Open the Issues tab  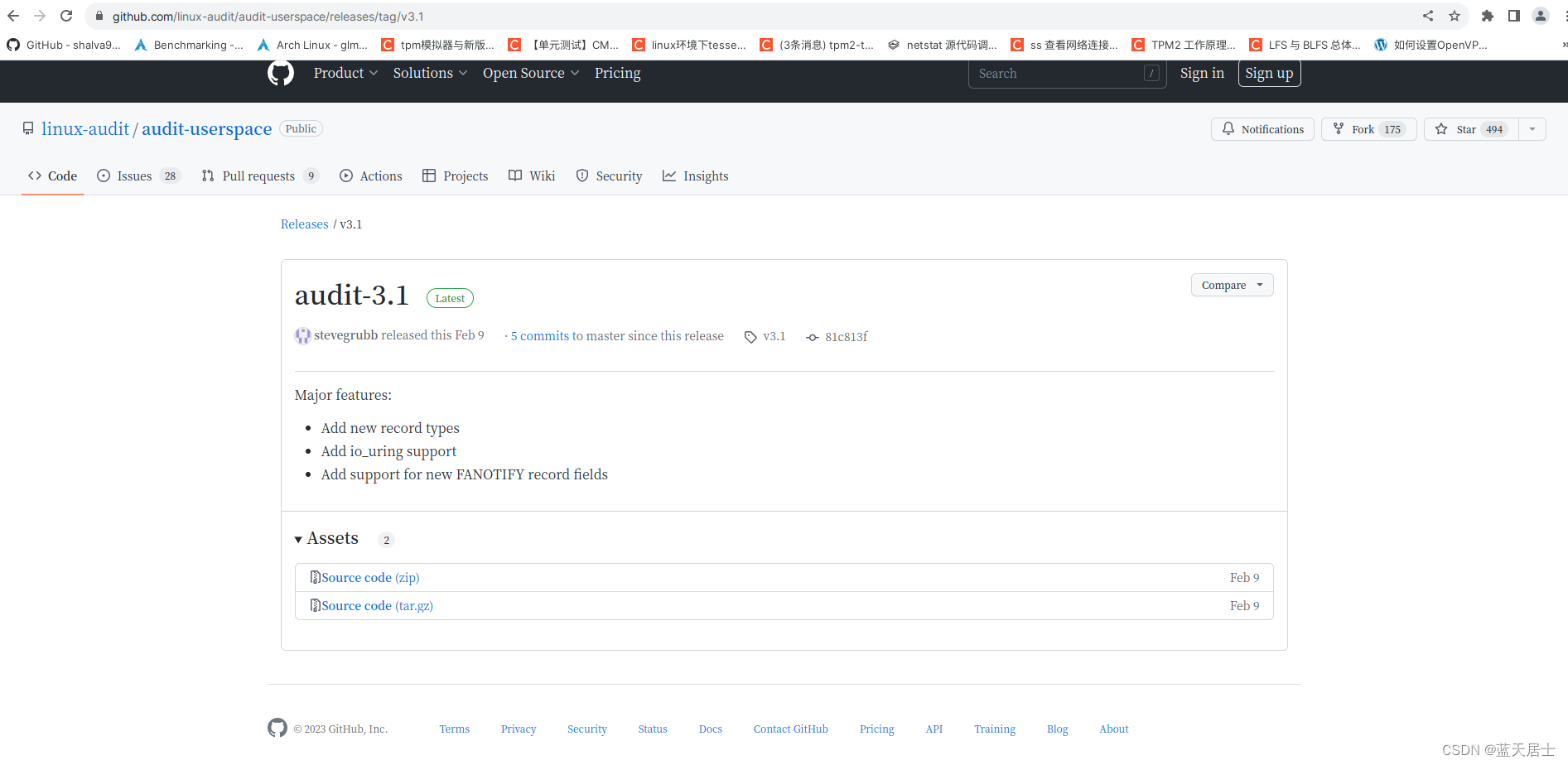[x=138, y=176]
